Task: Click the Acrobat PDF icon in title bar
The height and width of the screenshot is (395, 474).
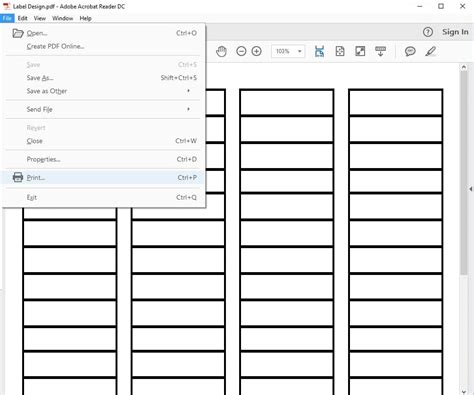Action: point(6,6)
